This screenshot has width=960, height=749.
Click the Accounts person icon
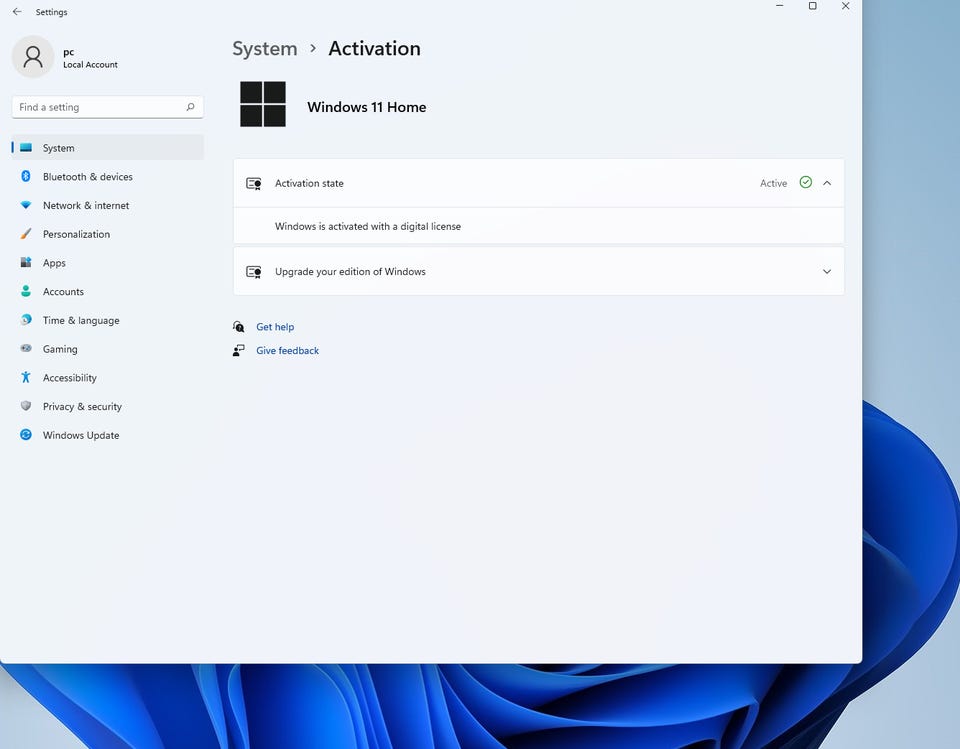point(26,292)
